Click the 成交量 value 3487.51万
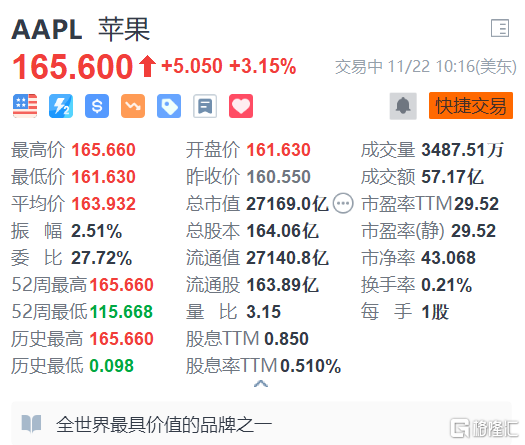The image size is (525, 445). [x=462, y=150]
